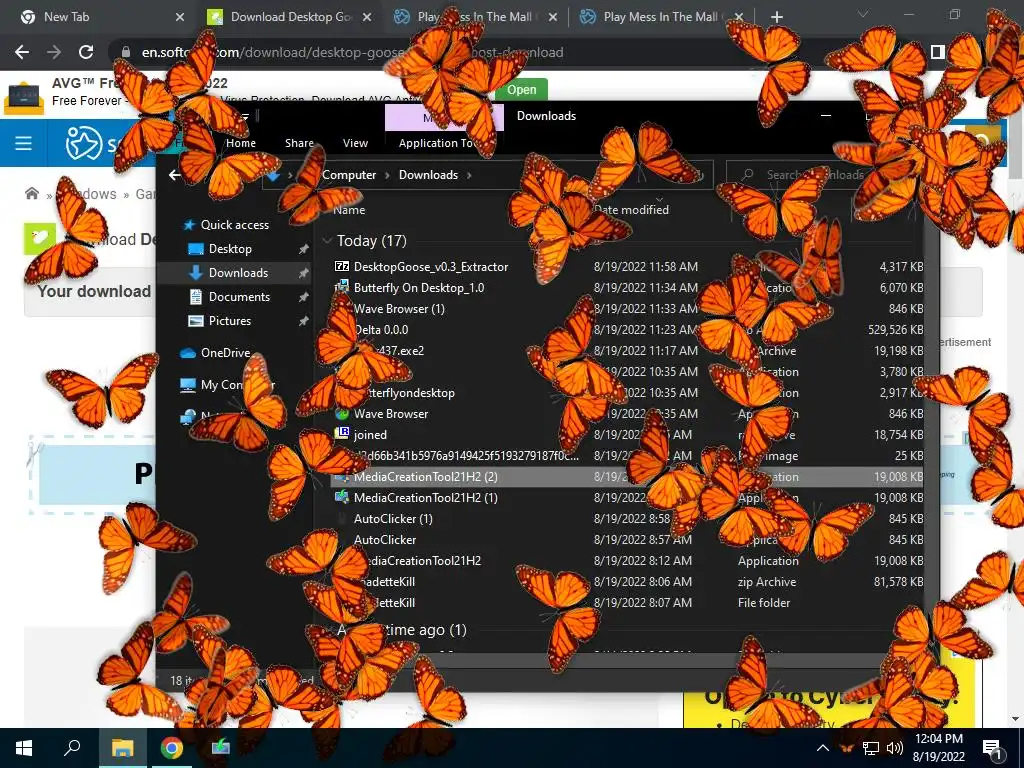Screen dimensions: 1024x768
Task: Open Chrome from the taskbar
Action: point(172,748)
